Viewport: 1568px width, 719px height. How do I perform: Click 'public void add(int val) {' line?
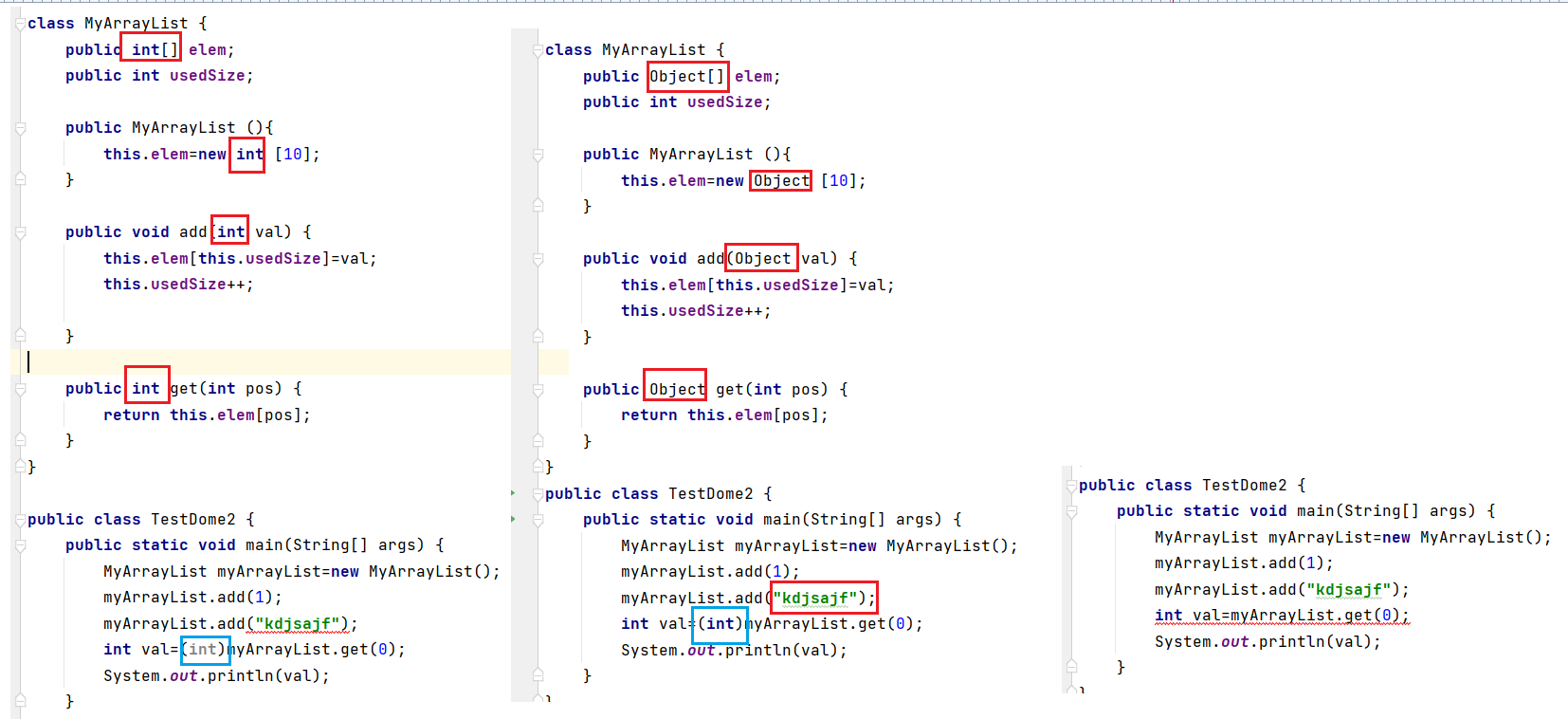(188, 232)
